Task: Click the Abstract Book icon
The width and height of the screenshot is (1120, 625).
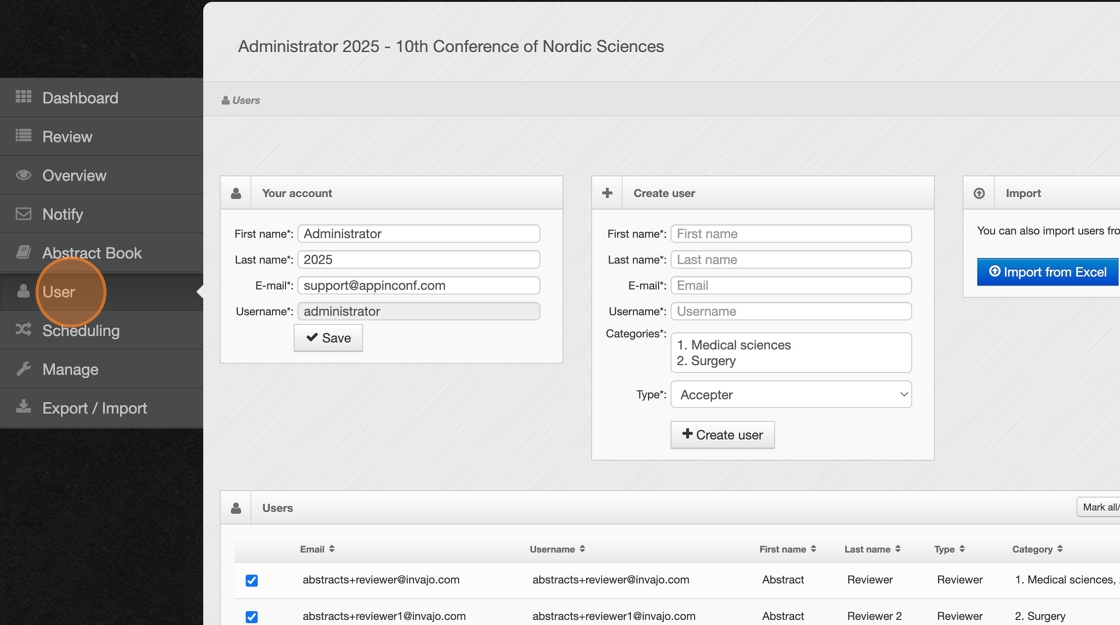Action: click(x=23, y=253)
